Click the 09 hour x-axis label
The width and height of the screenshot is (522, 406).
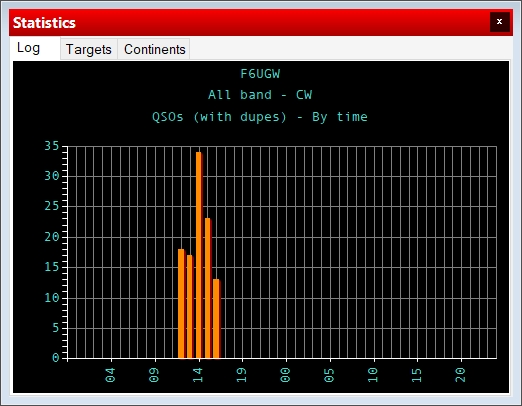click(154, 375)
